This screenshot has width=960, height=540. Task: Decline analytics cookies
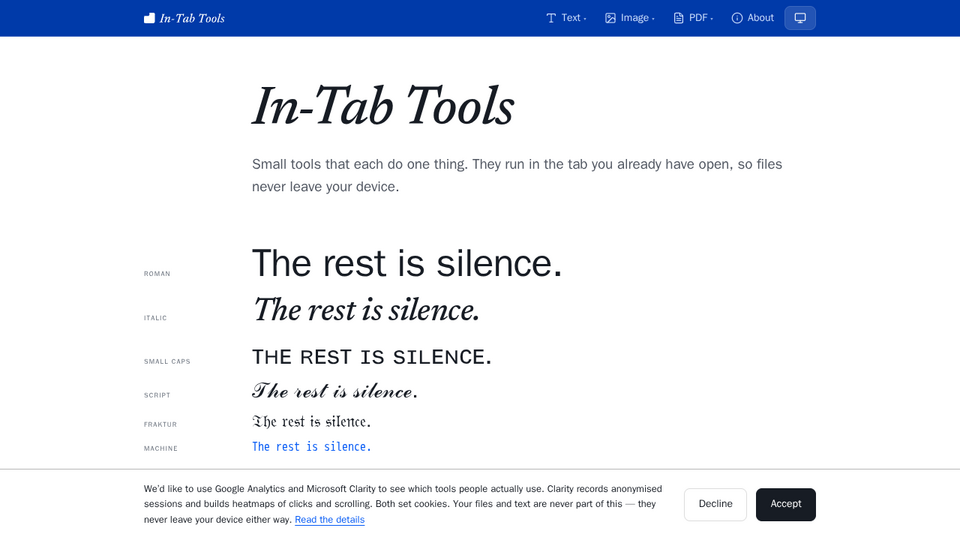coord(715,504)
